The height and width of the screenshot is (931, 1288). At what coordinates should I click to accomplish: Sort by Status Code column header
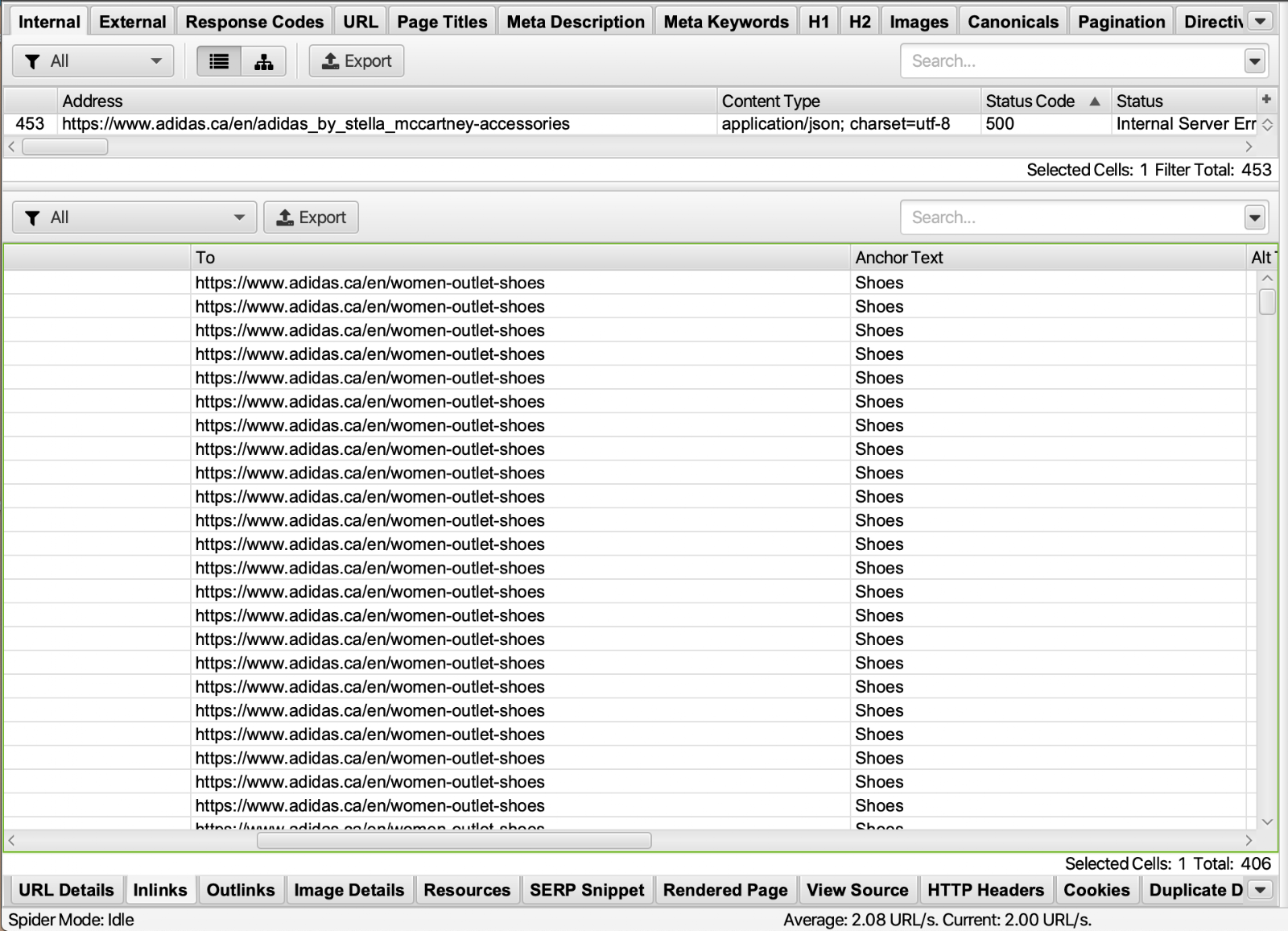[x=1046, y=101]
